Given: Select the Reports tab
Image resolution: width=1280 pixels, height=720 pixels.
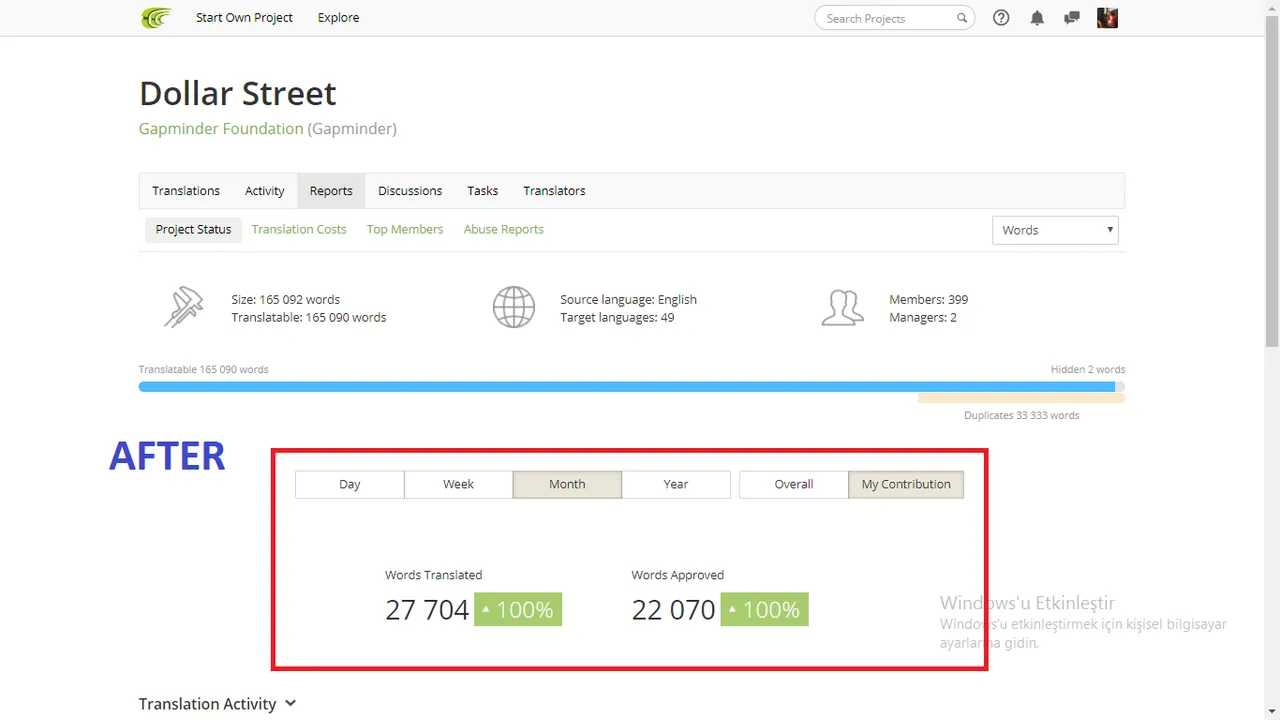Looking at the screenshot, I should point(331,191).
